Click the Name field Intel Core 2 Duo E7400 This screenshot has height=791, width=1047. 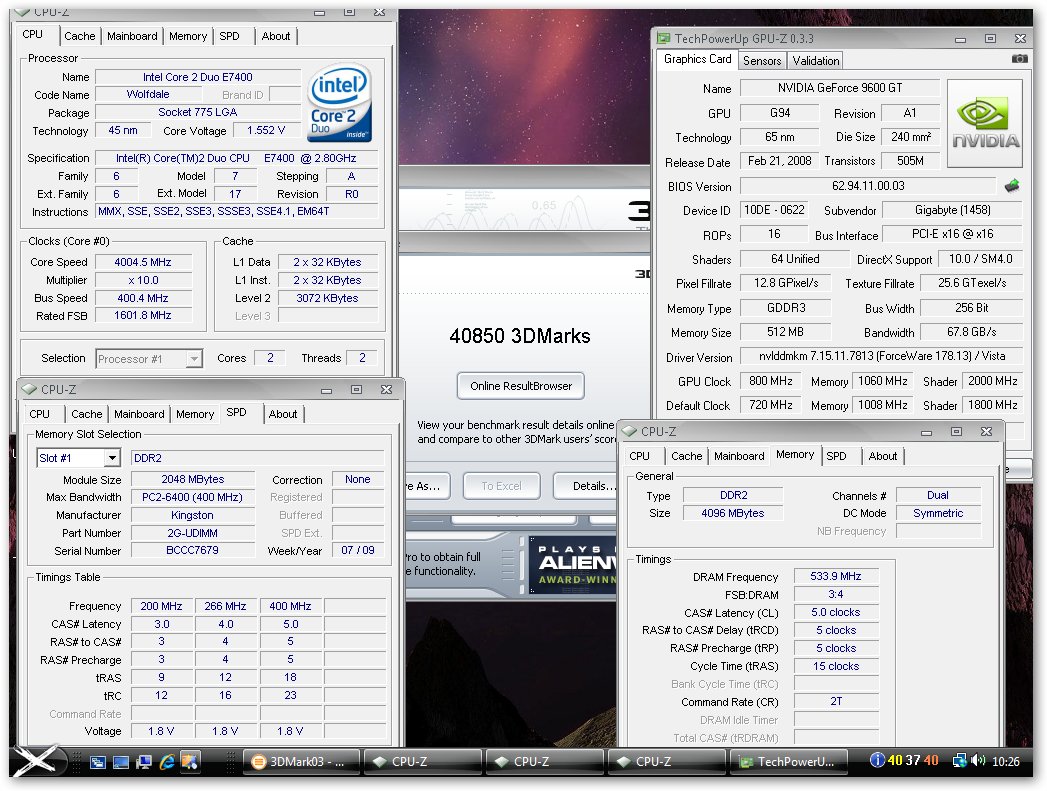[x=198, y=77]
